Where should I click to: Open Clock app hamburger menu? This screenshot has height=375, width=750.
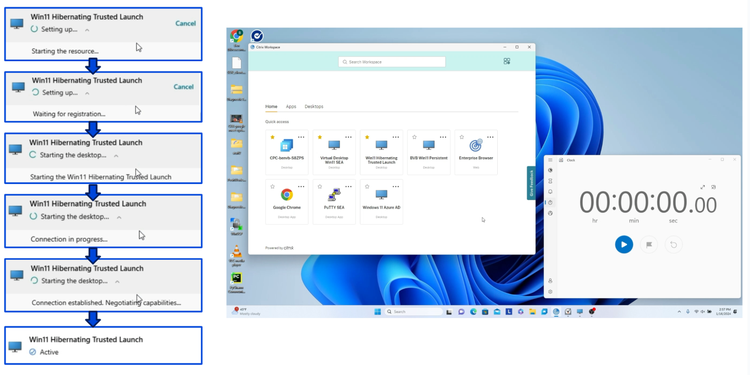(550, 160)
